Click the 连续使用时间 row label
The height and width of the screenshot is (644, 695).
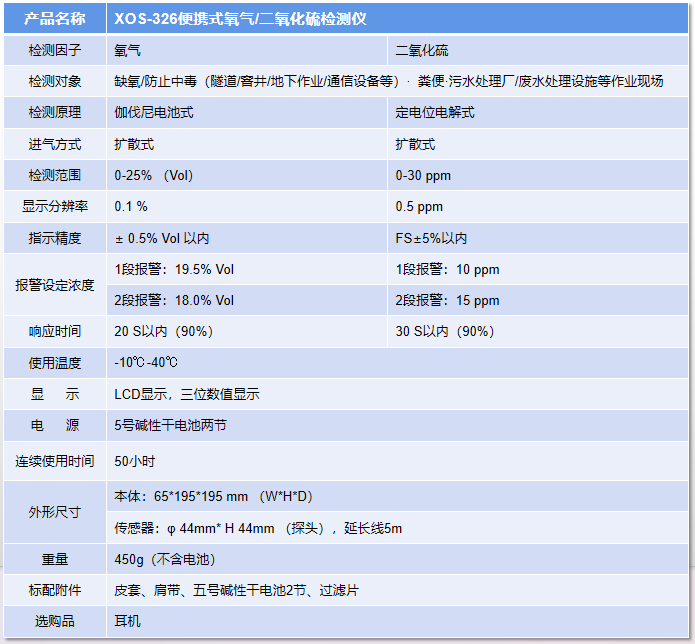click(x=55, y=461)
